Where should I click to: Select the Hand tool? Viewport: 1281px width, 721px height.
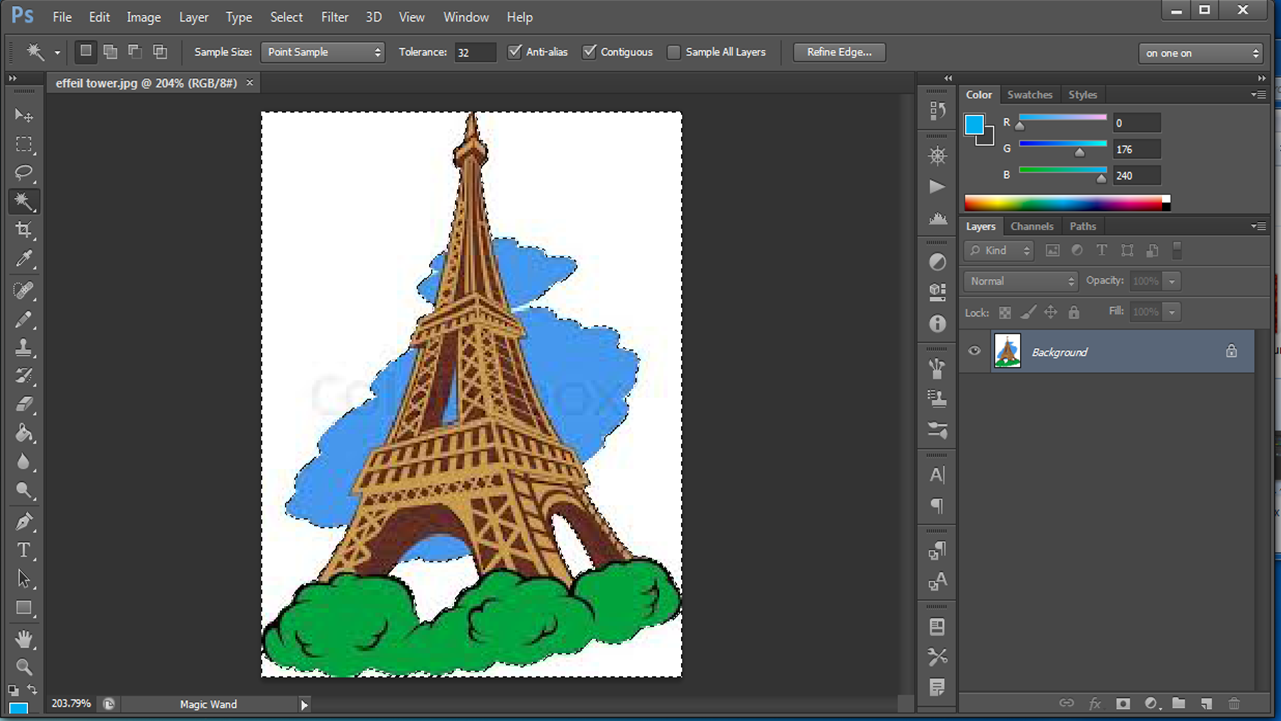coord(24,639)
